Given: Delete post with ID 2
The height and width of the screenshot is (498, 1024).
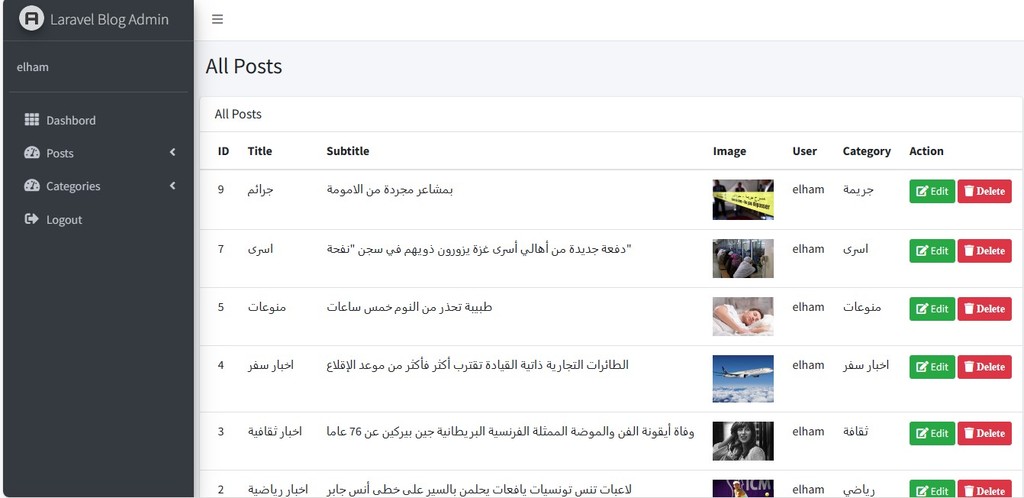Looking at the screenshot, I should [x=984, y=489].
